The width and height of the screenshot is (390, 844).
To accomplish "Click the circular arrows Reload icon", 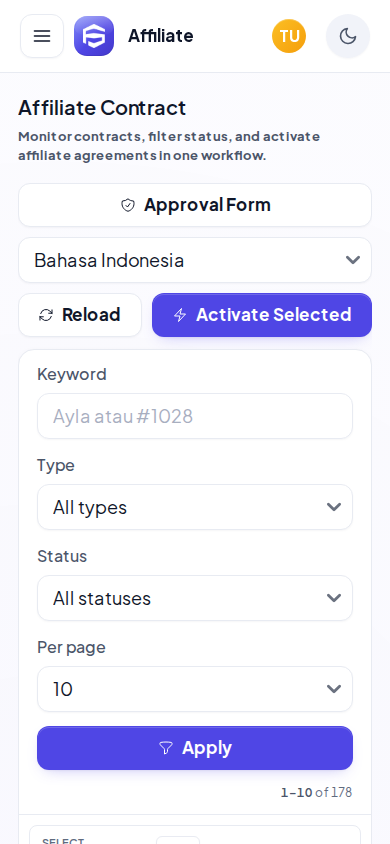I will (46, 315).
